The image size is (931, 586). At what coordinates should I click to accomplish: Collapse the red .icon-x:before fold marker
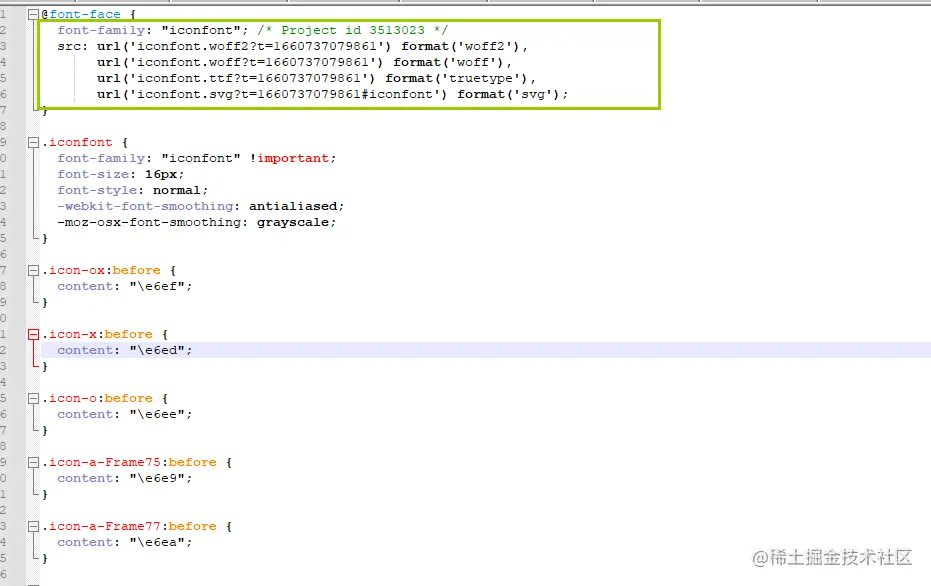[x=33, y=335]
